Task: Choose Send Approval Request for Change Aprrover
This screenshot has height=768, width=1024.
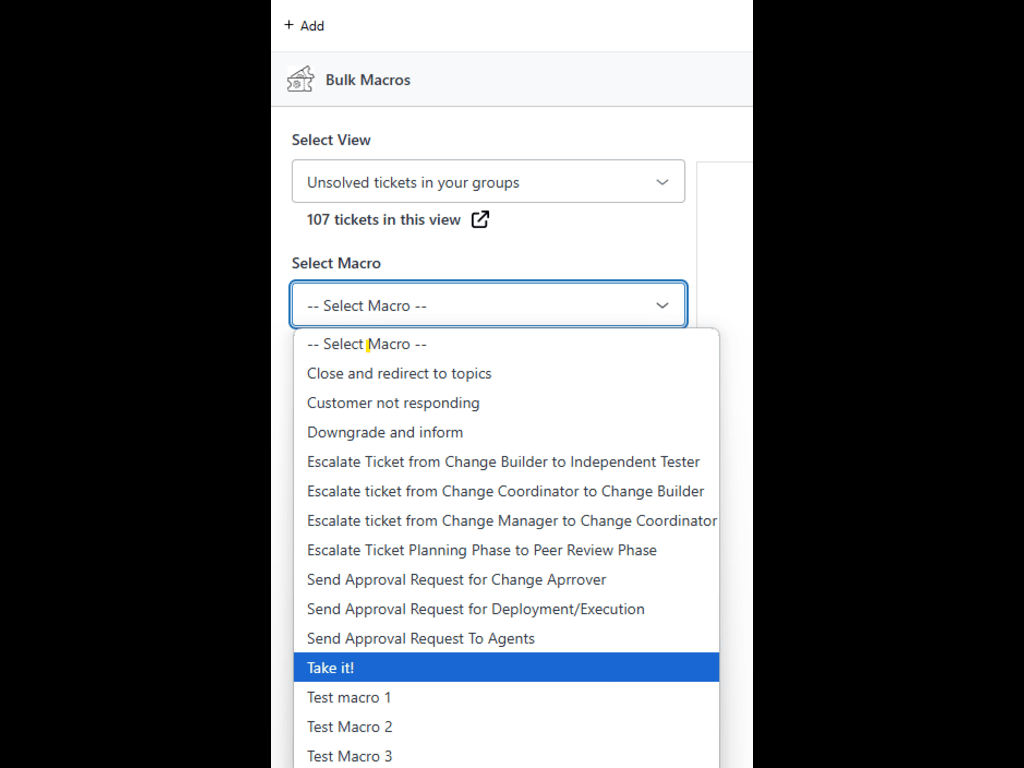Action: click(456, 579)
